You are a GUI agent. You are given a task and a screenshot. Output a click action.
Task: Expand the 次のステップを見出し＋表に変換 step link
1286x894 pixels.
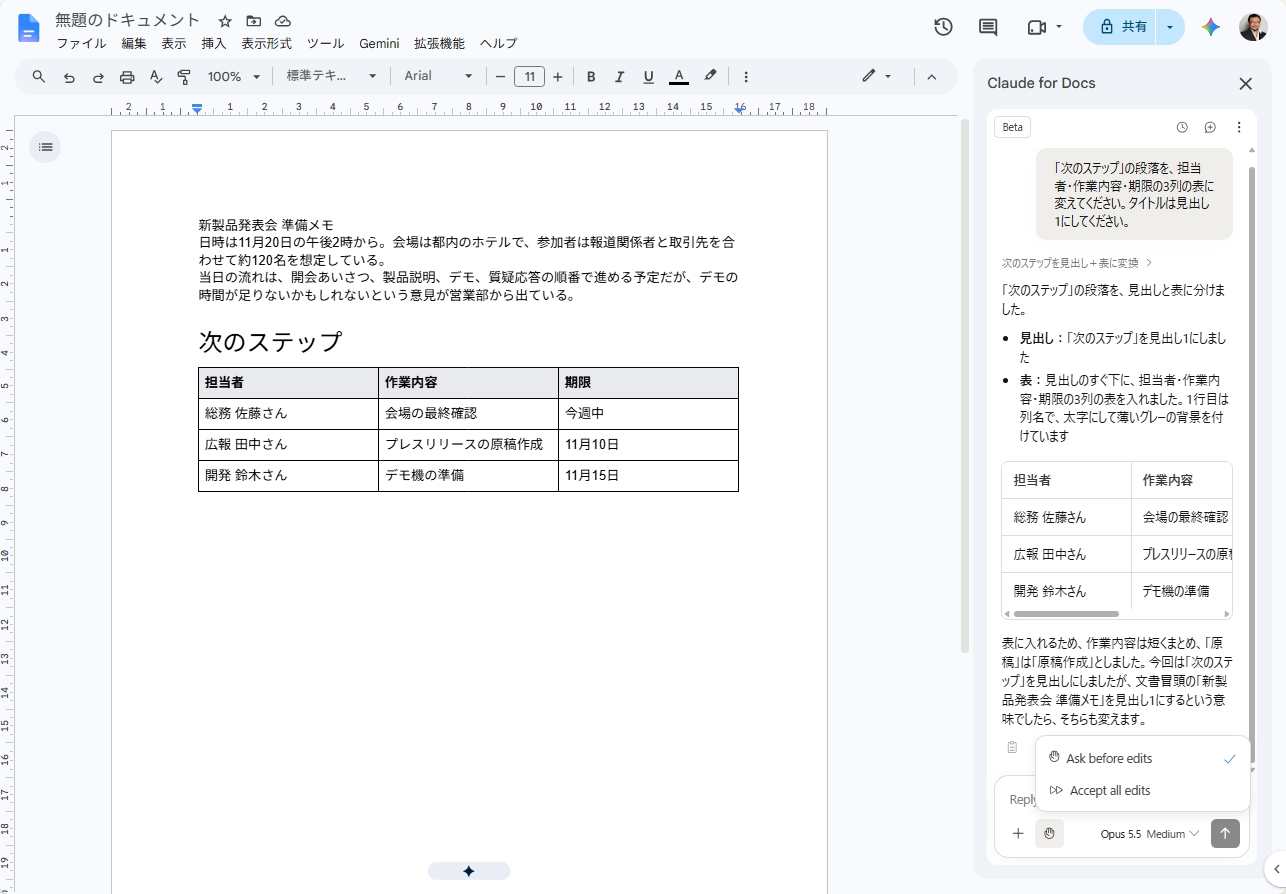point(1077,263)
